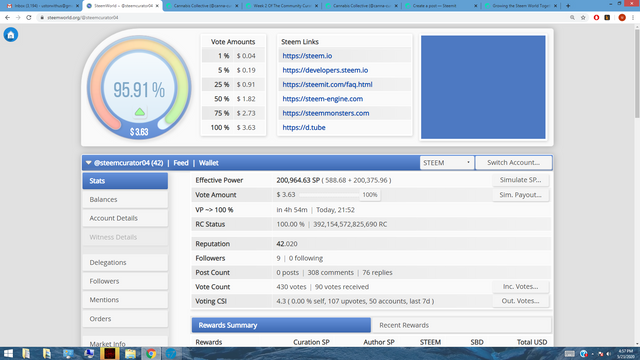Open the taskbar clock showing 4:57 PM

click(625, 353)
